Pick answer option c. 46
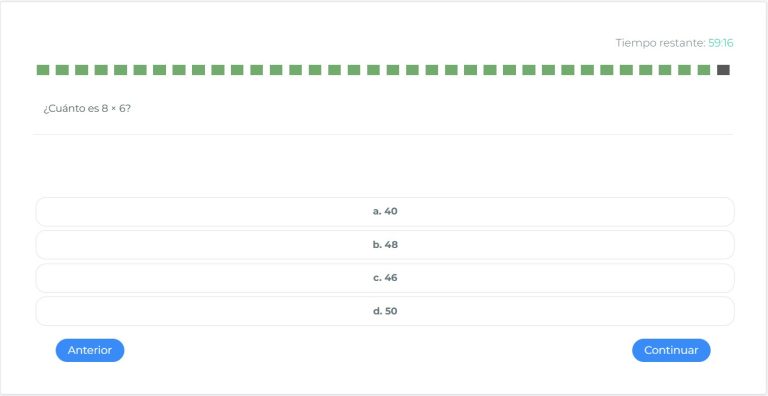Screen dimensions: 768x396 tap(385, 278)
